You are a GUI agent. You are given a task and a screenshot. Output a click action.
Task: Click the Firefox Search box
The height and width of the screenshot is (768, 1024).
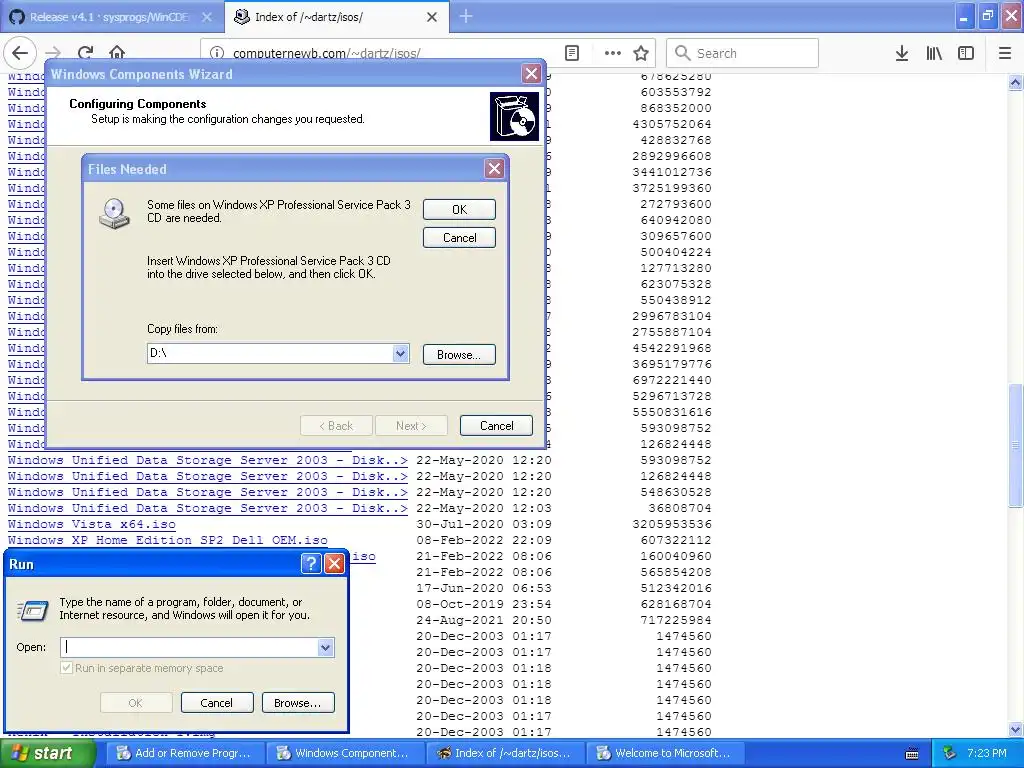pos(742,53)
